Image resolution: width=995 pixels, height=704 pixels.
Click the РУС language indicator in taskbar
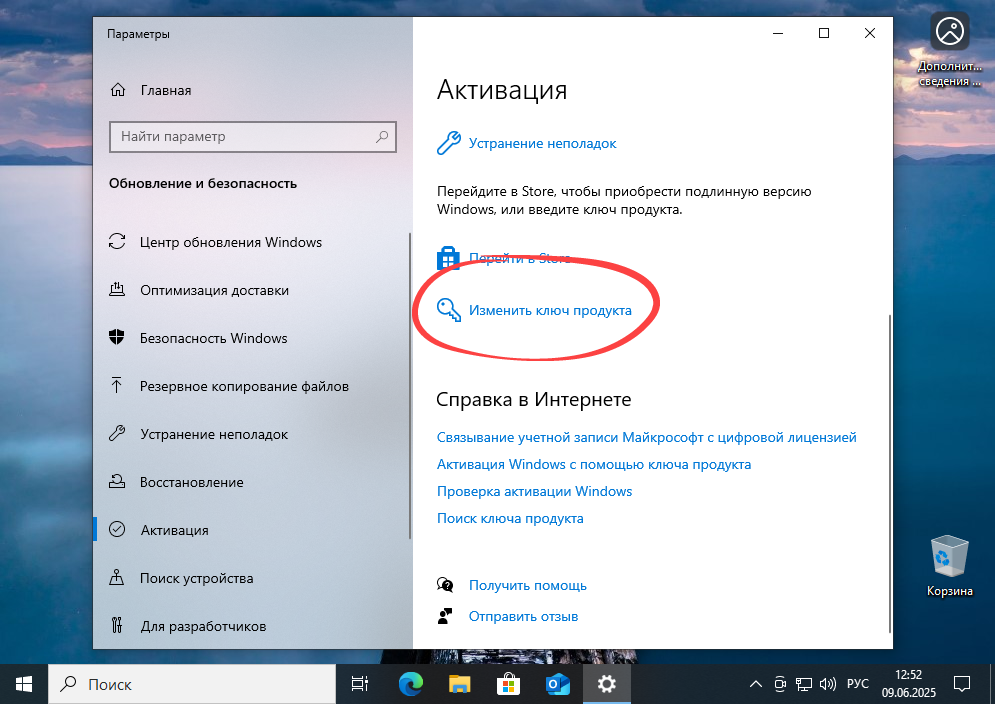[857, 684]
